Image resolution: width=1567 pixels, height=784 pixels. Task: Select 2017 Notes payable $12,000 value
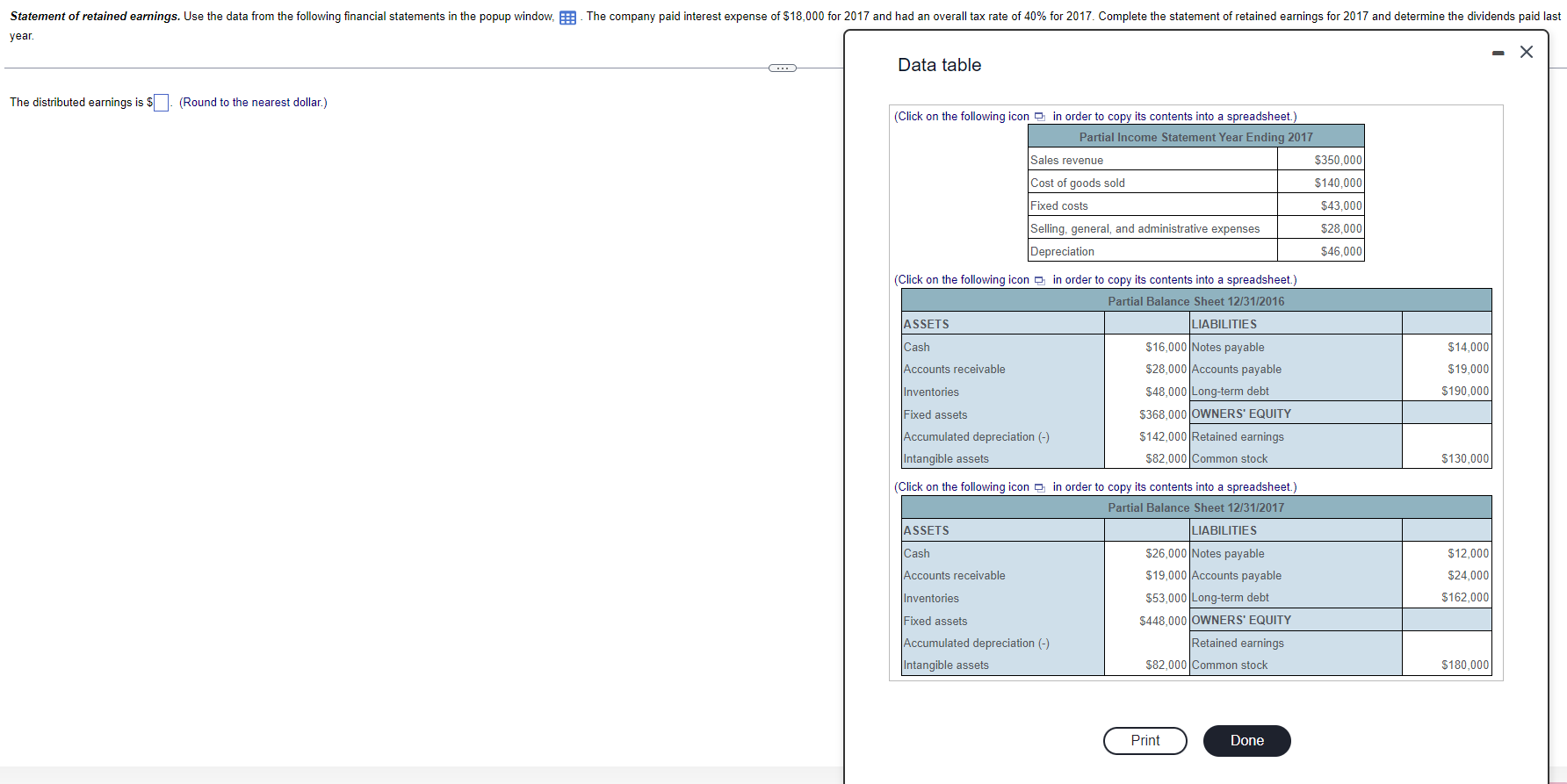[x=1468, y=553]
